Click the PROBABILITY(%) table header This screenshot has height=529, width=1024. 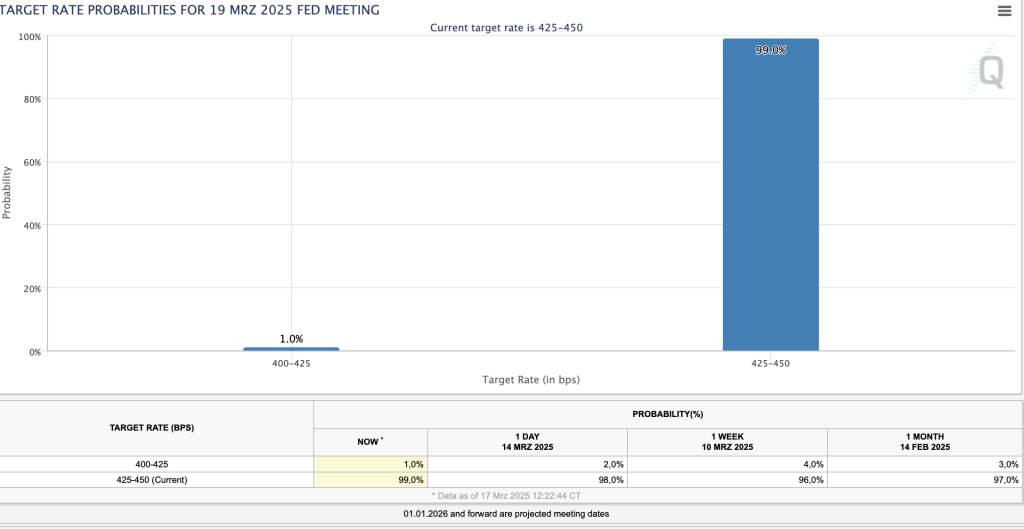(667, 414)
